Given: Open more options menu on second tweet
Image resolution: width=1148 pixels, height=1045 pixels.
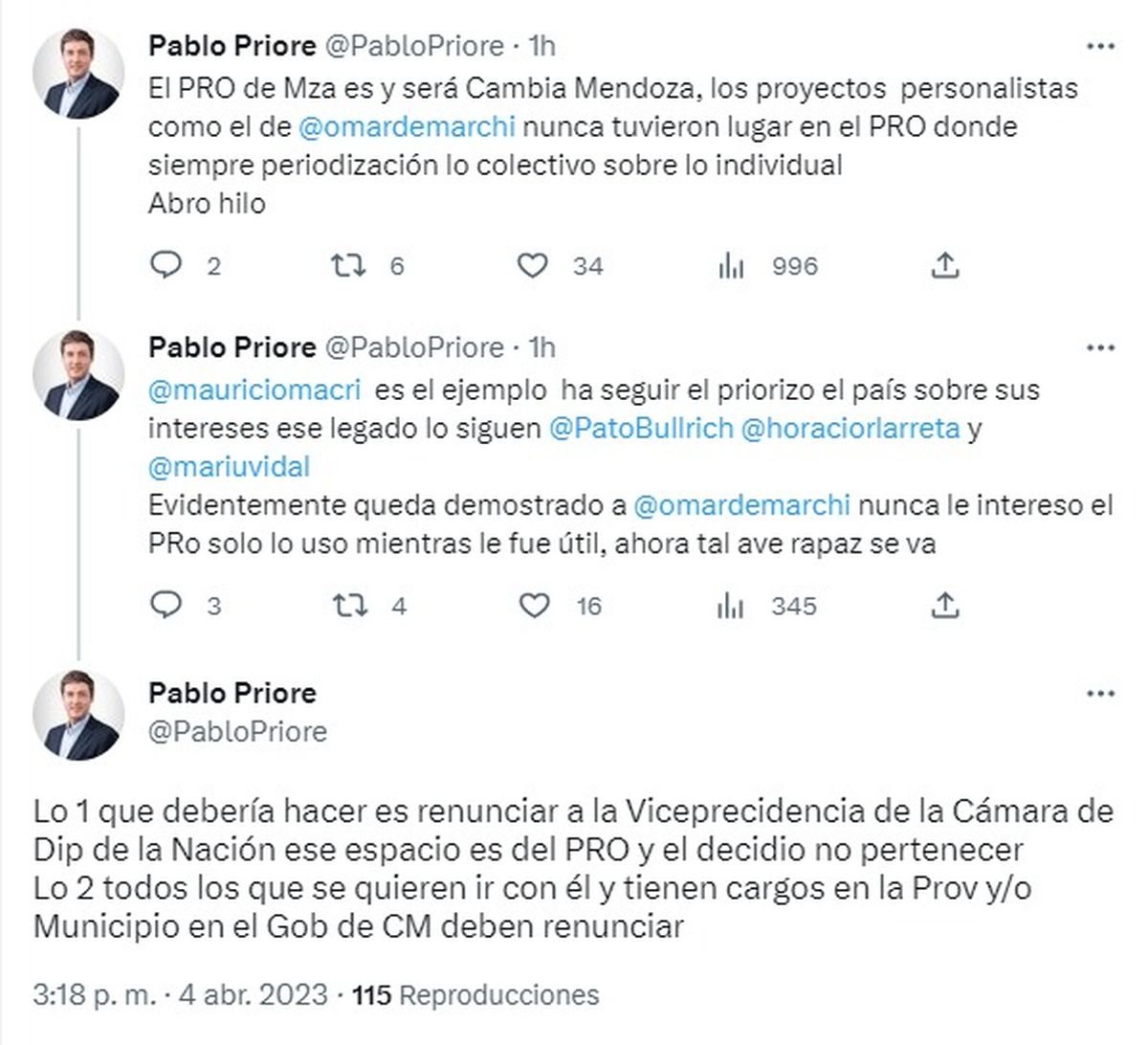Looking at the screenshot, I should [1101, 347].
